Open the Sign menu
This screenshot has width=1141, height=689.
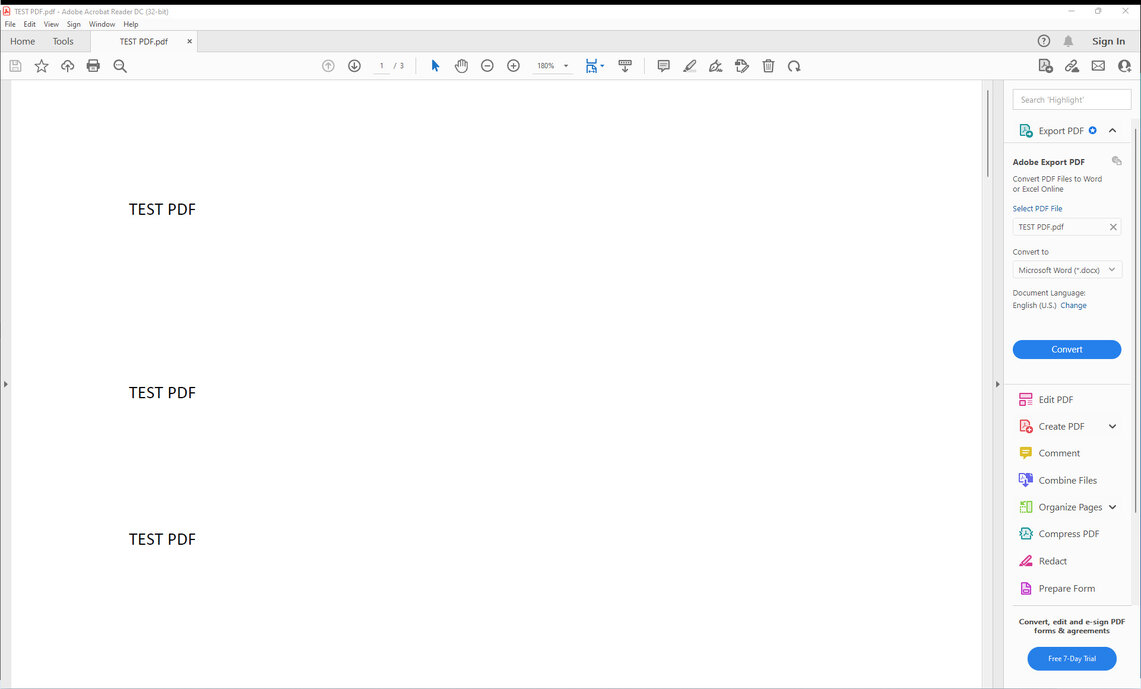click(x=73, y=24)
